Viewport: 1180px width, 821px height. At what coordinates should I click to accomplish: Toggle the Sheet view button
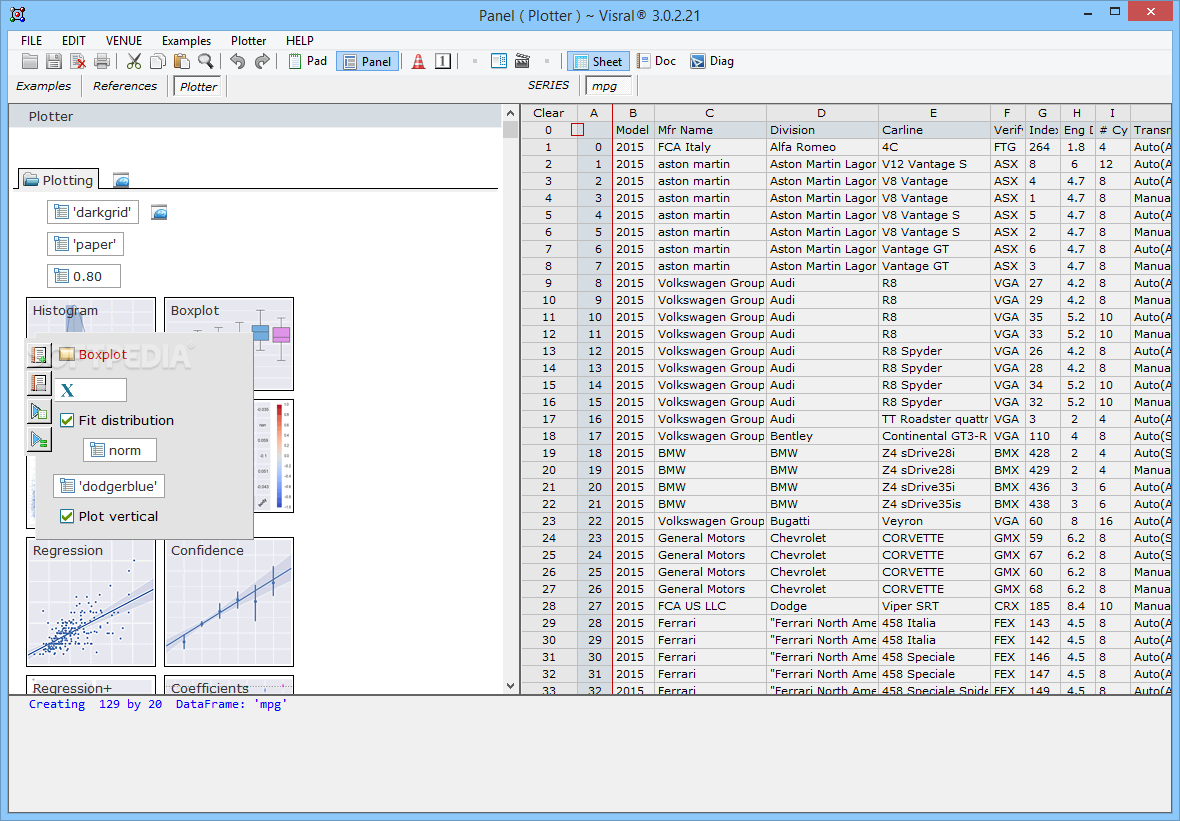coord(598,62)
